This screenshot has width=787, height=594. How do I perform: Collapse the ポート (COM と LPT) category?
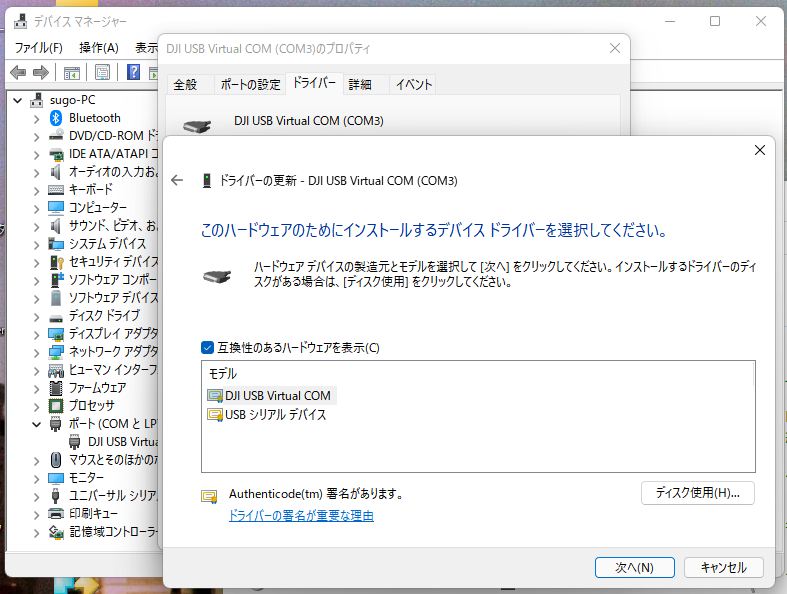pos(36,424)
